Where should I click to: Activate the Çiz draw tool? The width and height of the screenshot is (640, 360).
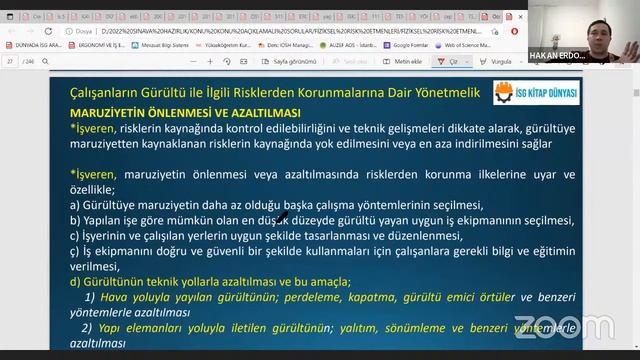pyautogui.click(x=448, y=61)
